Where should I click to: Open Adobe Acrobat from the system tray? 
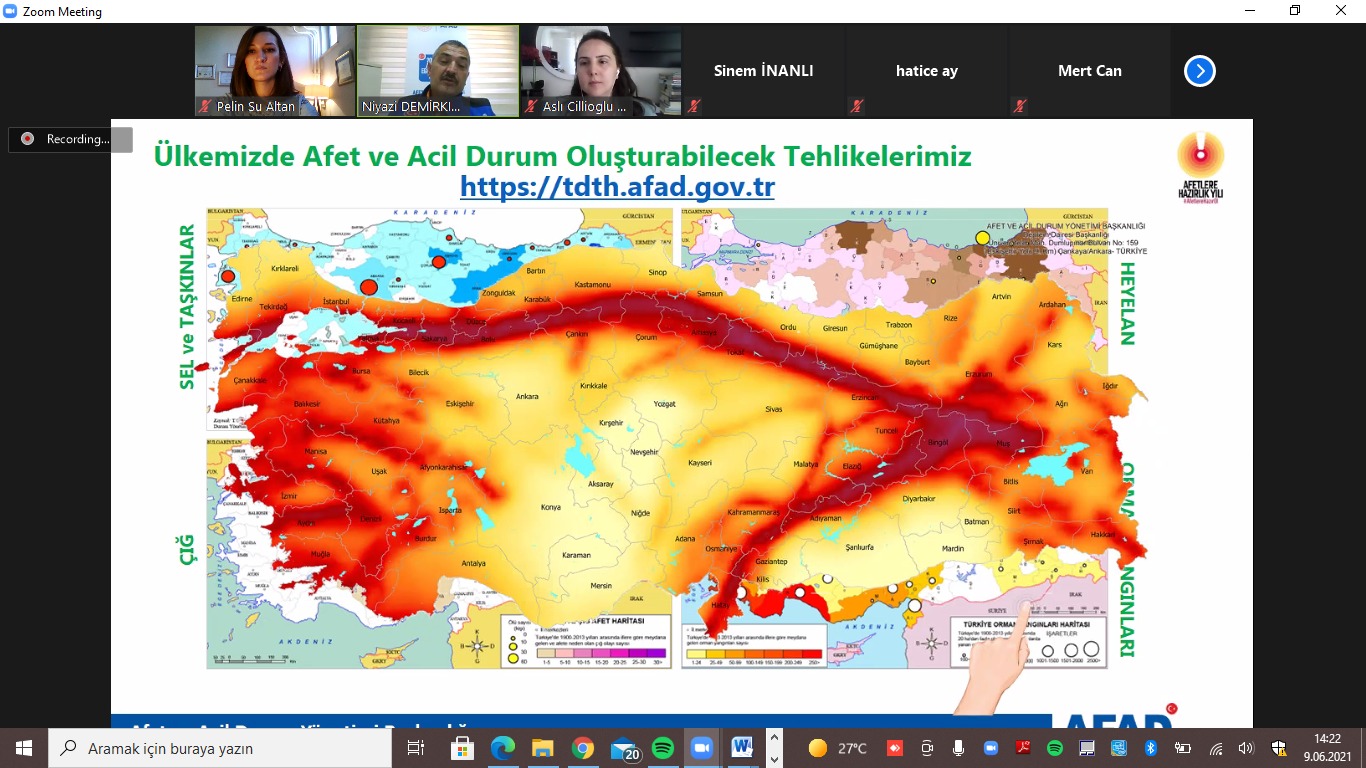pyautogui.click(x=1021, y=748)
